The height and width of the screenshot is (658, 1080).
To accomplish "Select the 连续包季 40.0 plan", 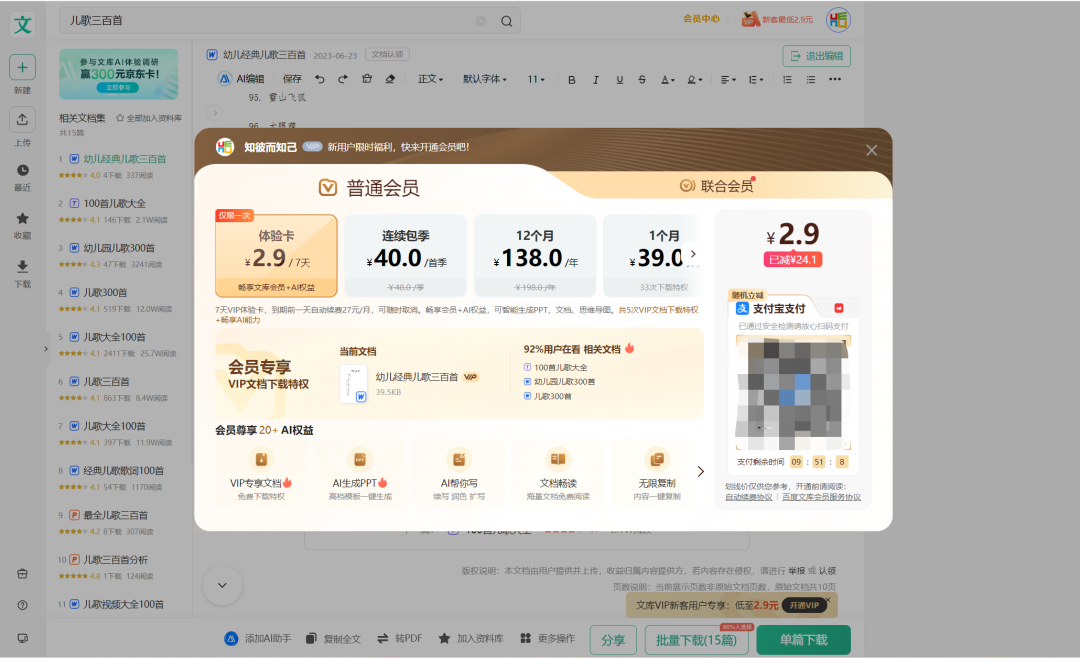I will click(405, 255).
